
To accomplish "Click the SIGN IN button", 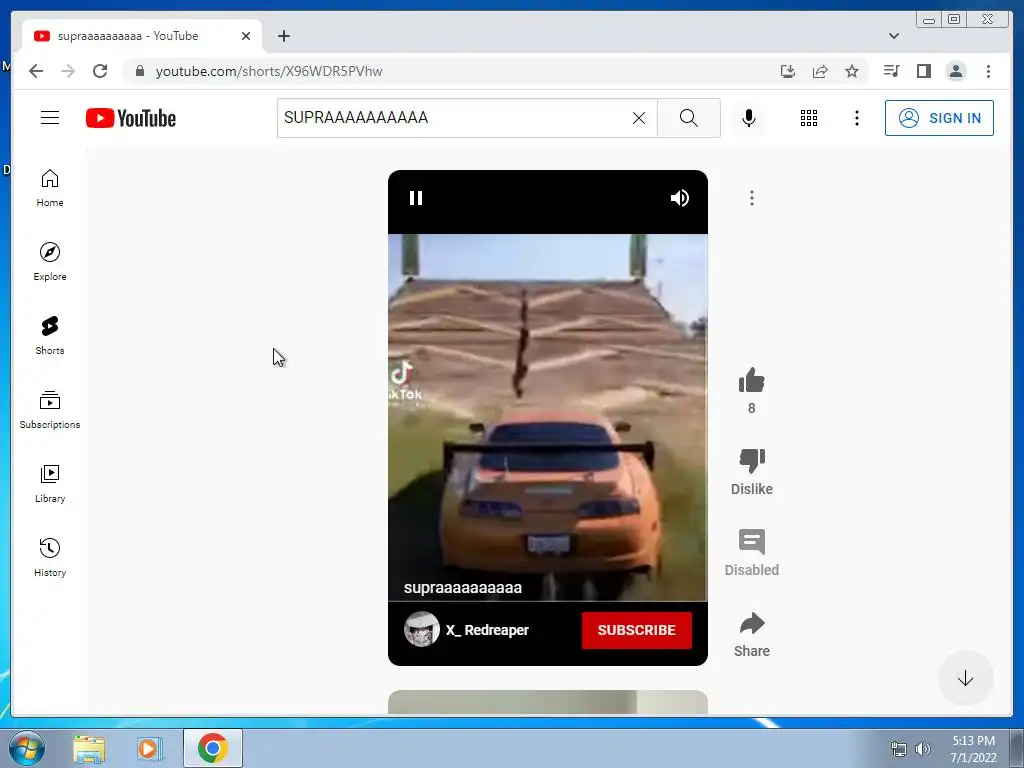I will (x=939, y=118).
